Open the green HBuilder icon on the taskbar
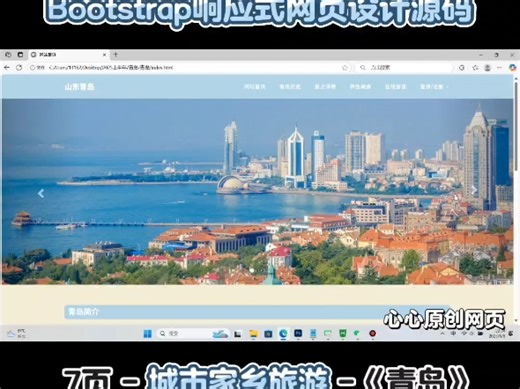 click(343, 333)
